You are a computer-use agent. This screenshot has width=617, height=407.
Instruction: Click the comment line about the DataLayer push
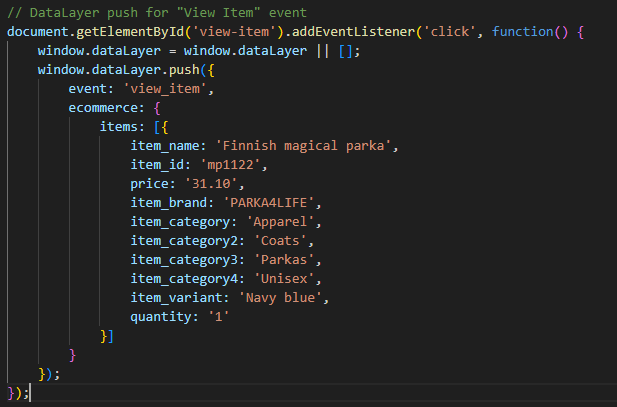point(157,13)
